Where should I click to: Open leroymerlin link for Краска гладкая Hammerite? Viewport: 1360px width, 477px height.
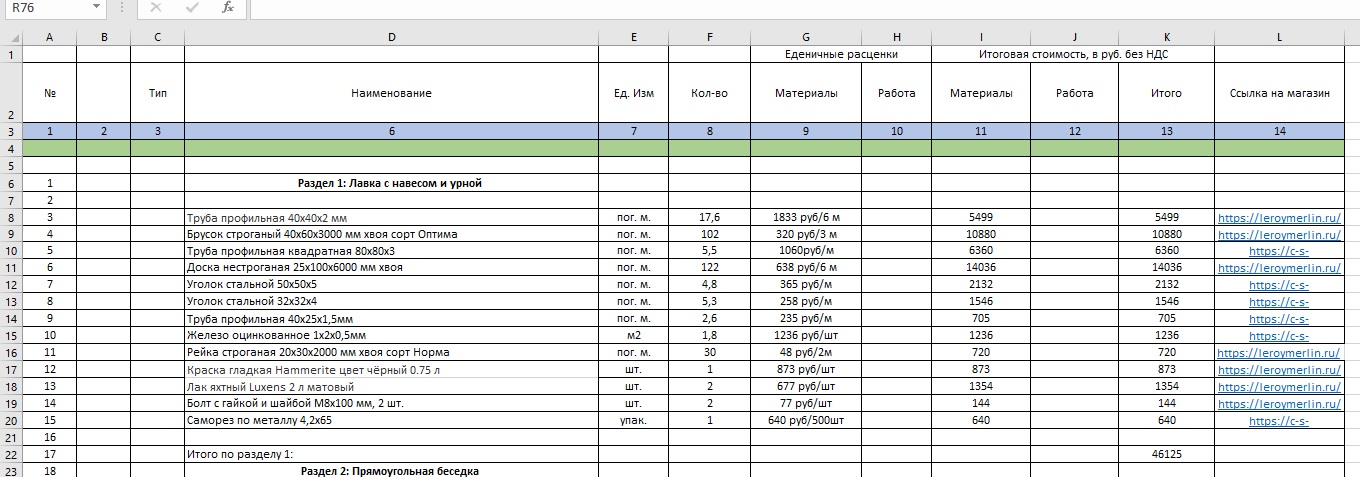pos(1279,370)
